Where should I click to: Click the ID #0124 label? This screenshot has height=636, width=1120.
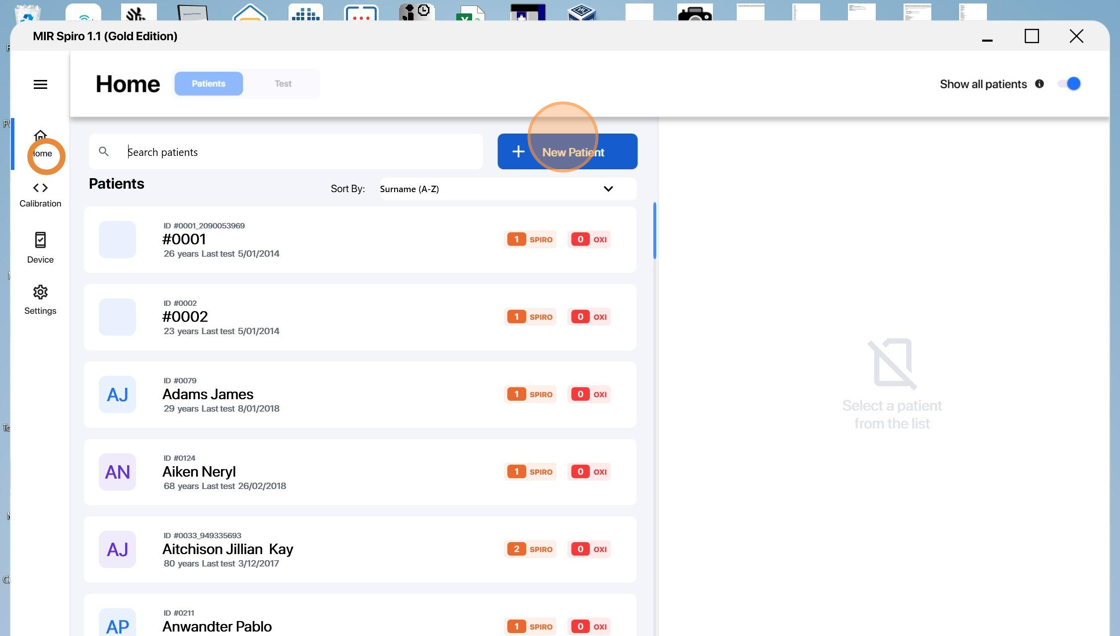(x=179, y=458)
